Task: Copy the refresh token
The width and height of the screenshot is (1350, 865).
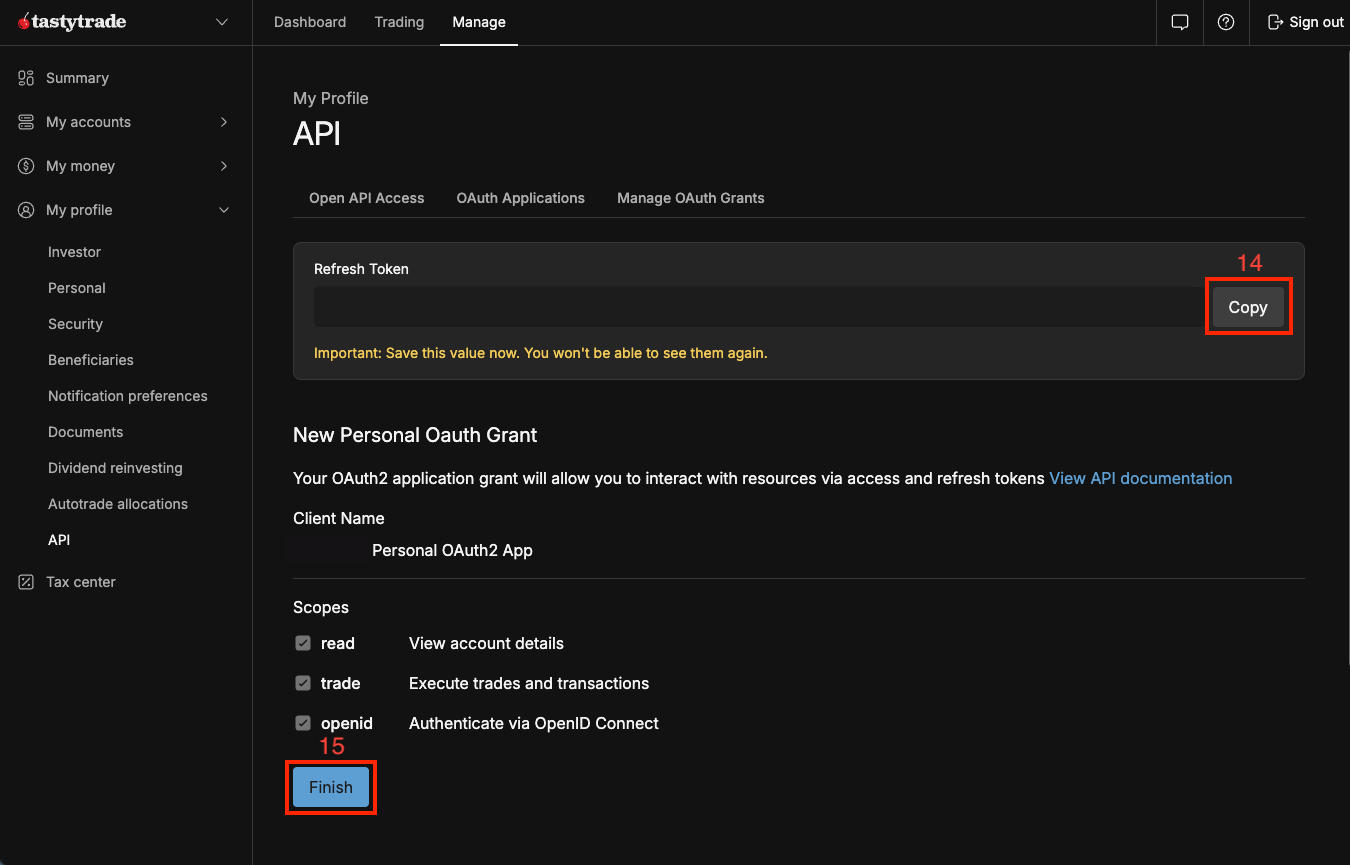Action: coord(1248,307)
